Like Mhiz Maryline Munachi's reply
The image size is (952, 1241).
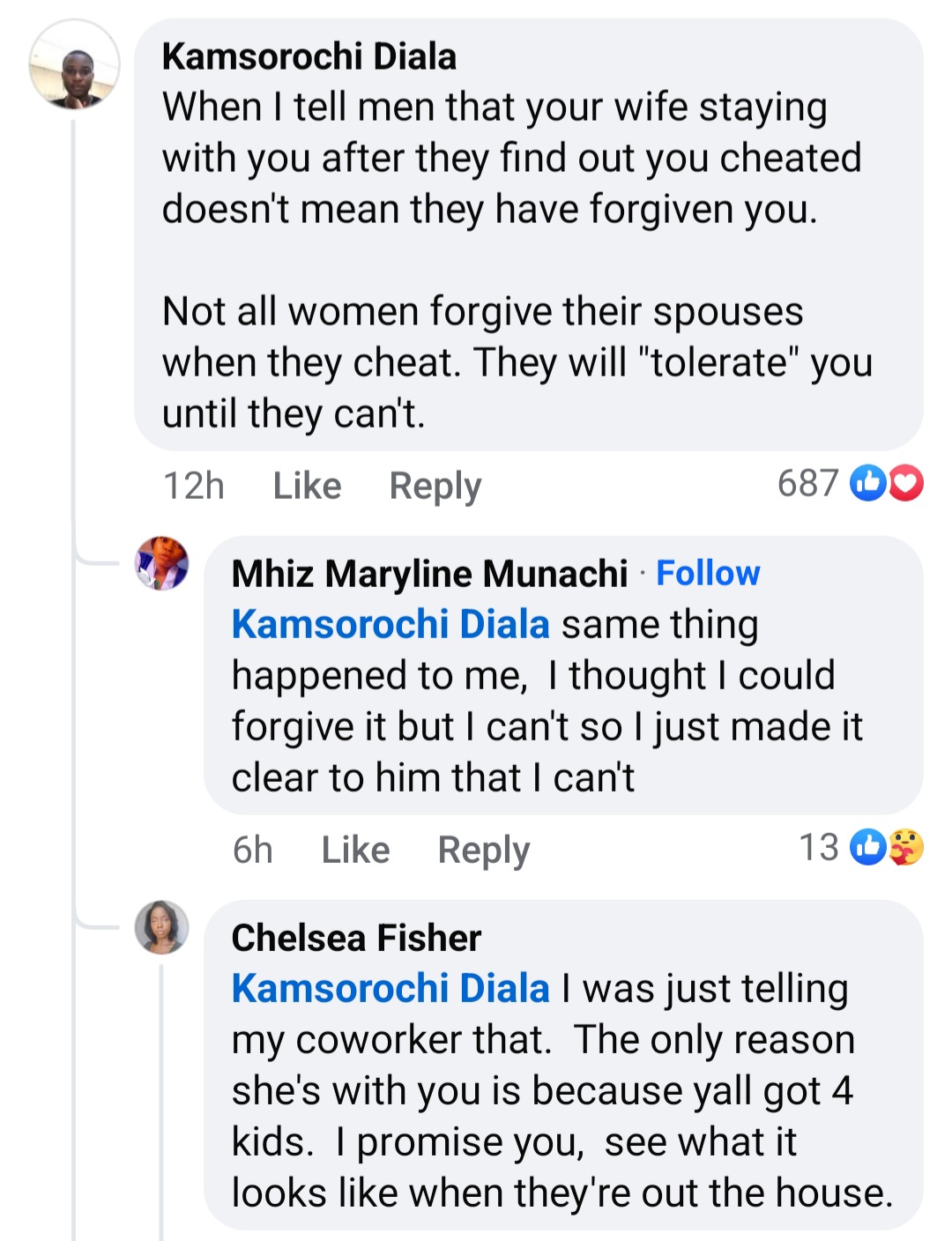pos(355,850)
